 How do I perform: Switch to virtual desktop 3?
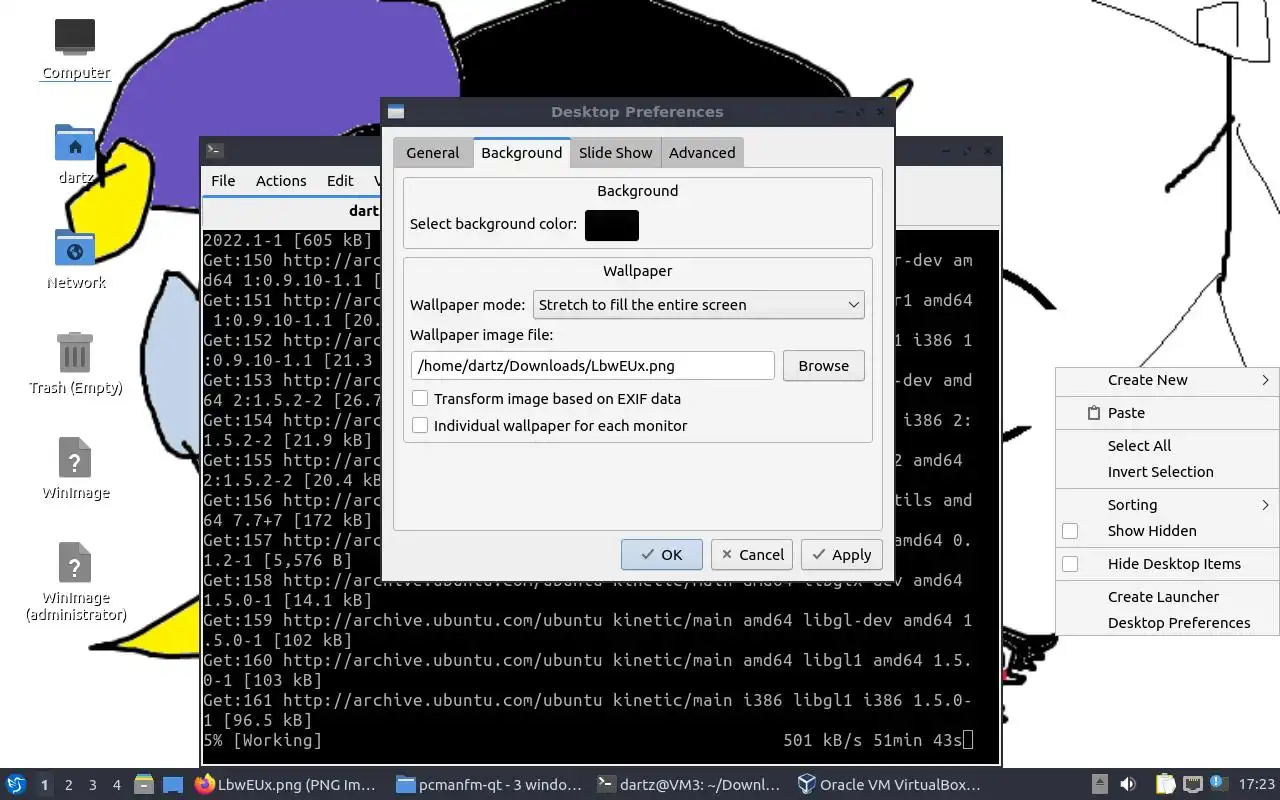point(93,785)
